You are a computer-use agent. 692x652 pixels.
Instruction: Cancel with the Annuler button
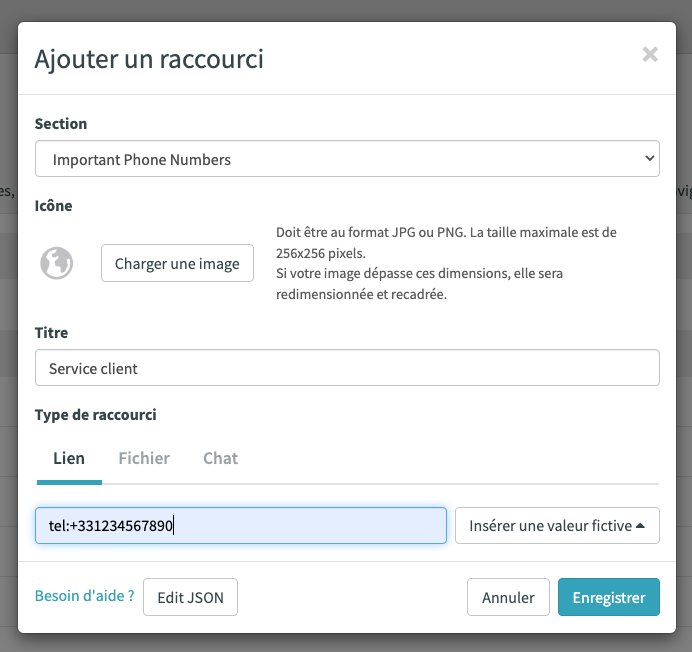point(508,597)
